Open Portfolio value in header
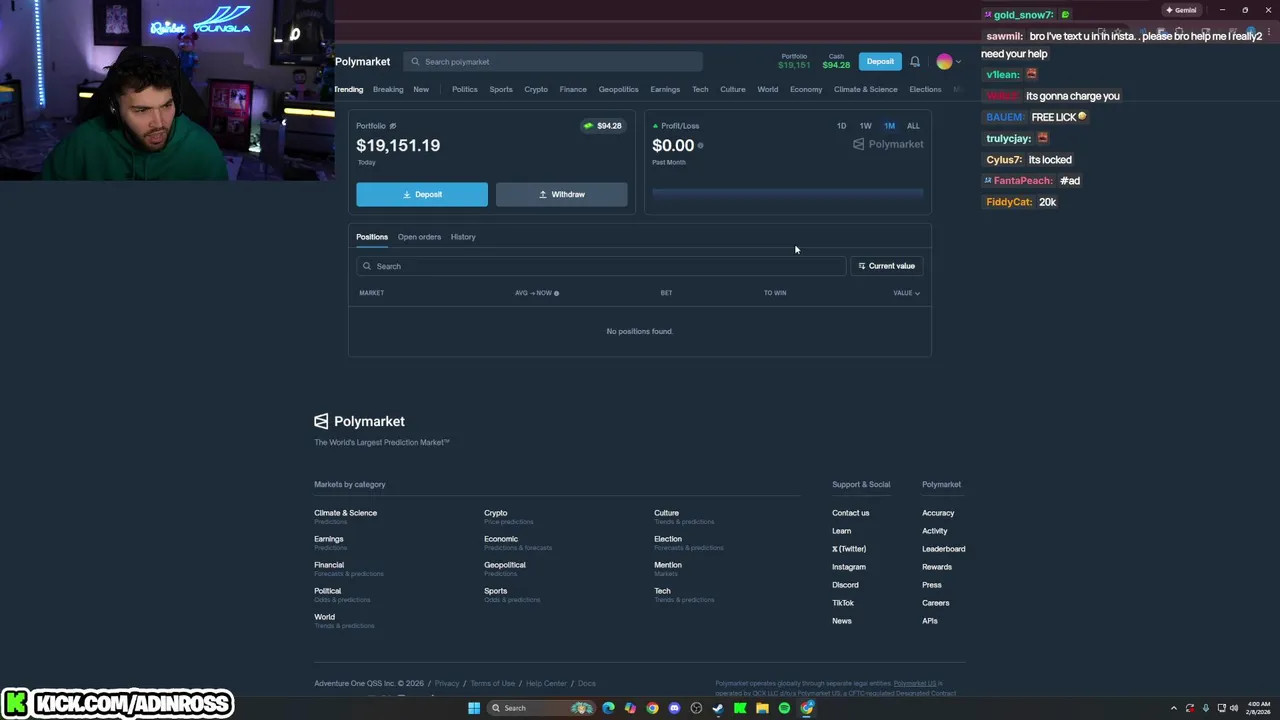This screenshot has height=720, width=1280. click(794, 61)
